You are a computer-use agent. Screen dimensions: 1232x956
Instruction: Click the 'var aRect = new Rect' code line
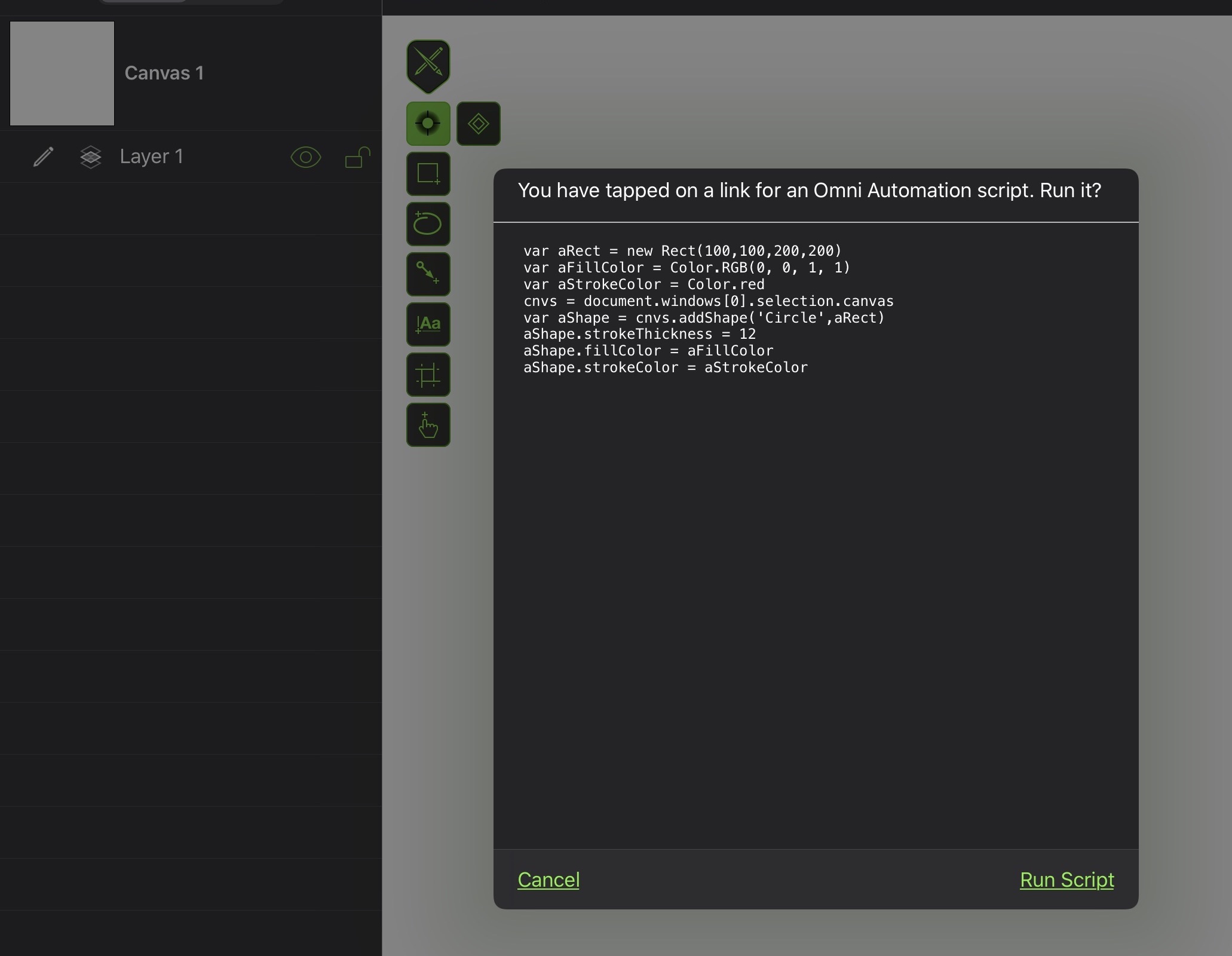coord(682,251)
